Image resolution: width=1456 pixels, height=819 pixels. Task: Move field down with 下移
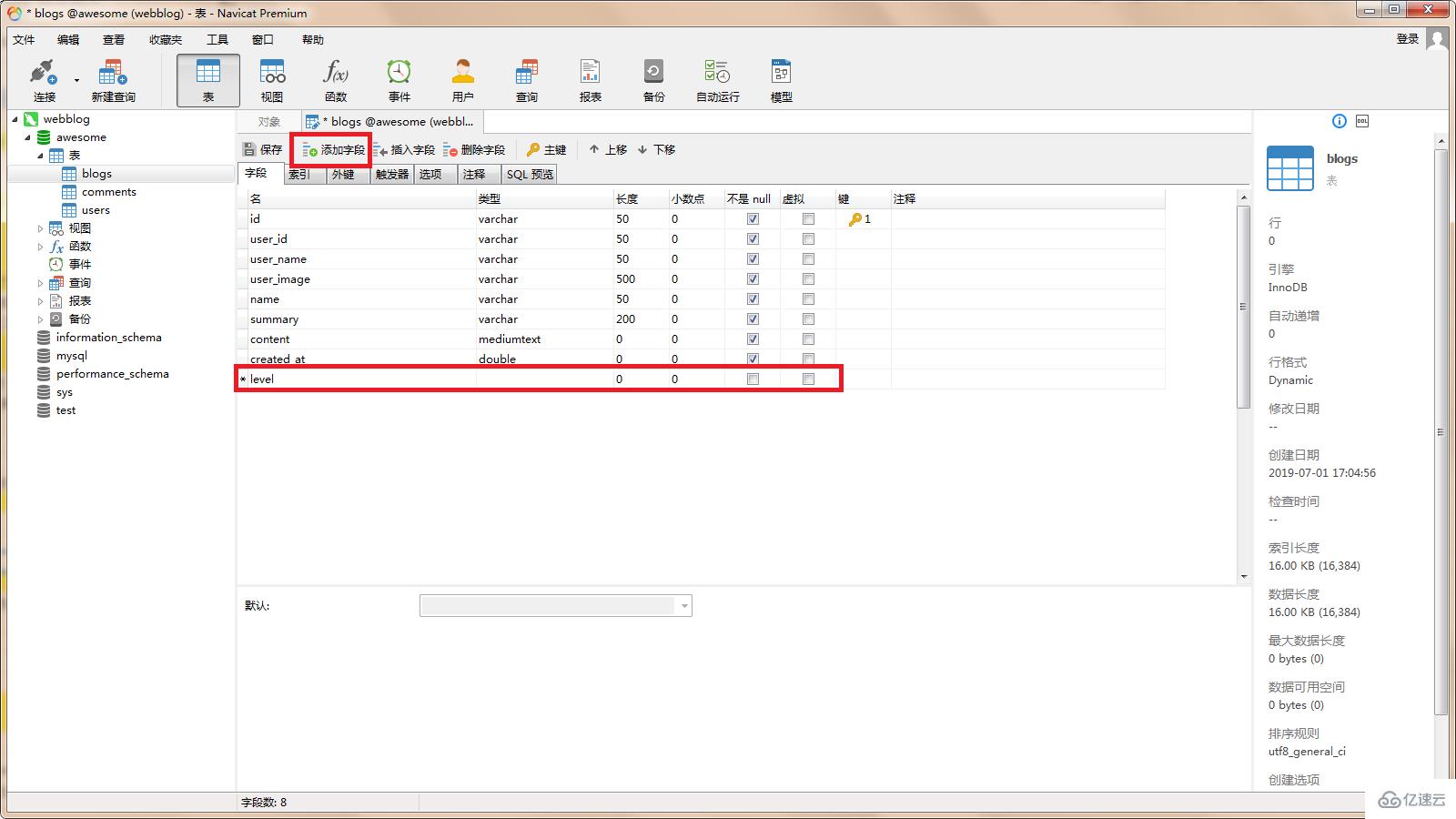(x=656, y=149)
